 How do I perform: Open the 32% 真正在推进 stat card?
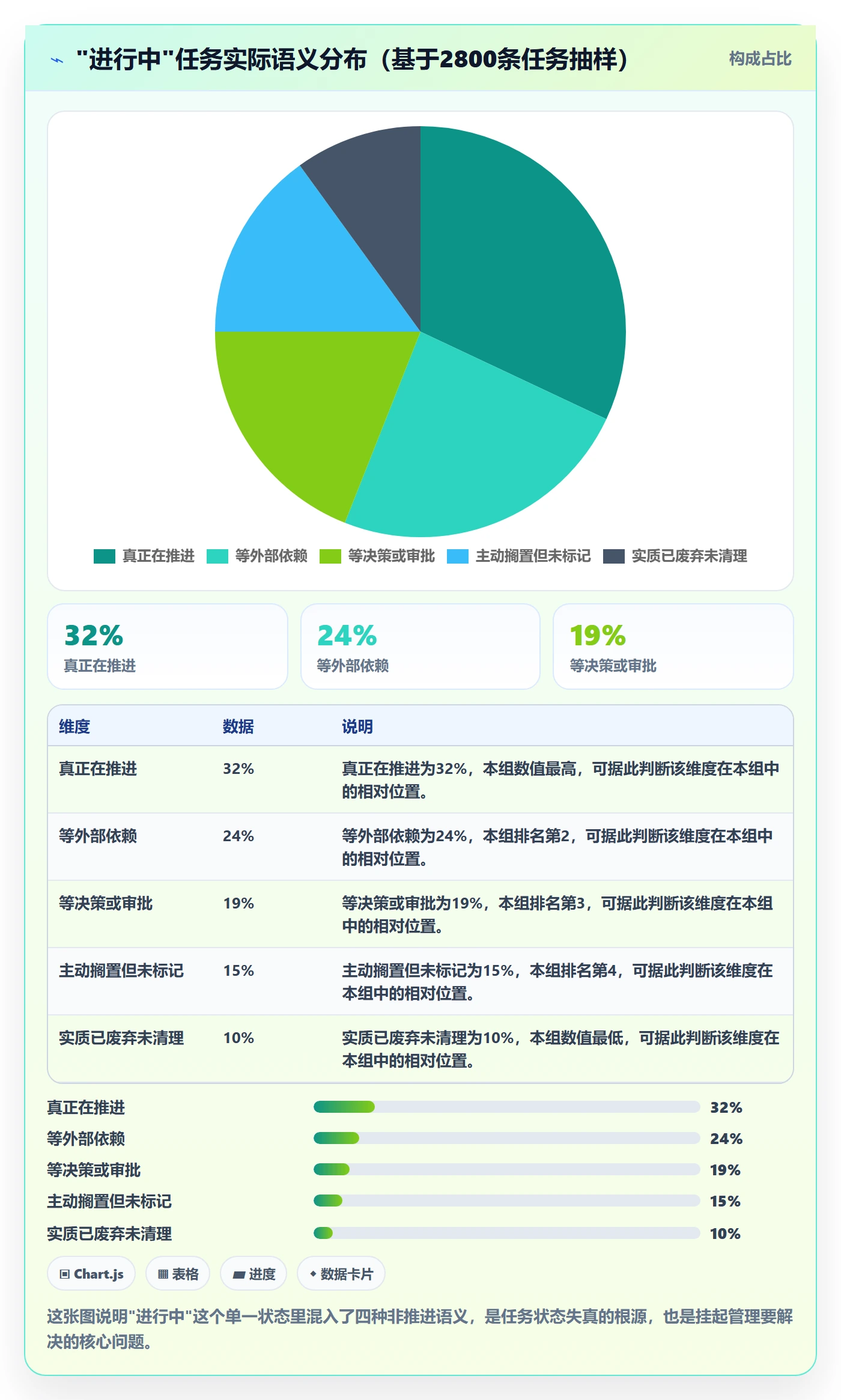click(x=168, y=647)
